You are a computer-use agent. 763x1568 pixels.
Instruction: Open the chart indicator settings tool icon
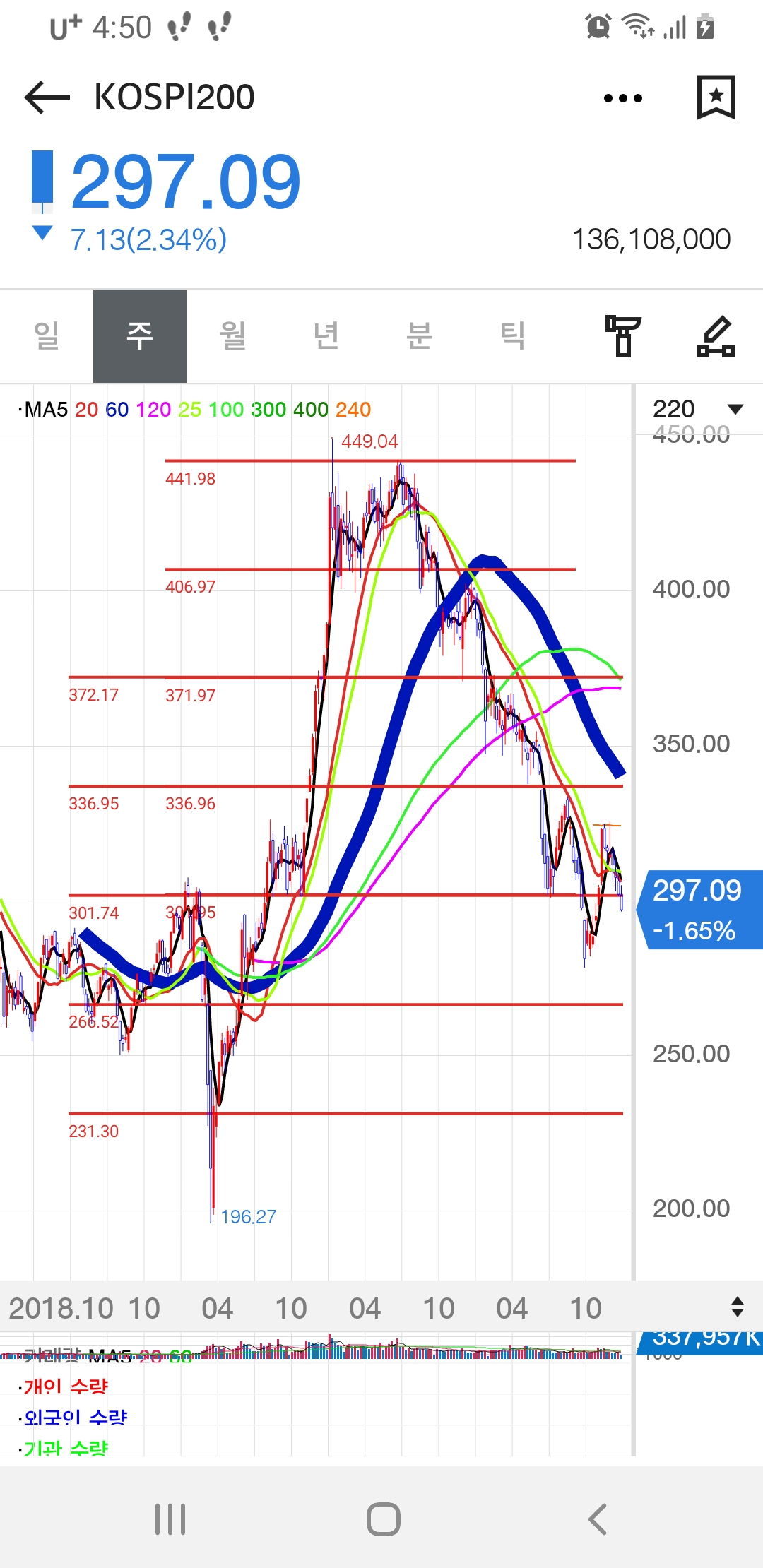(x=622, y=336)
